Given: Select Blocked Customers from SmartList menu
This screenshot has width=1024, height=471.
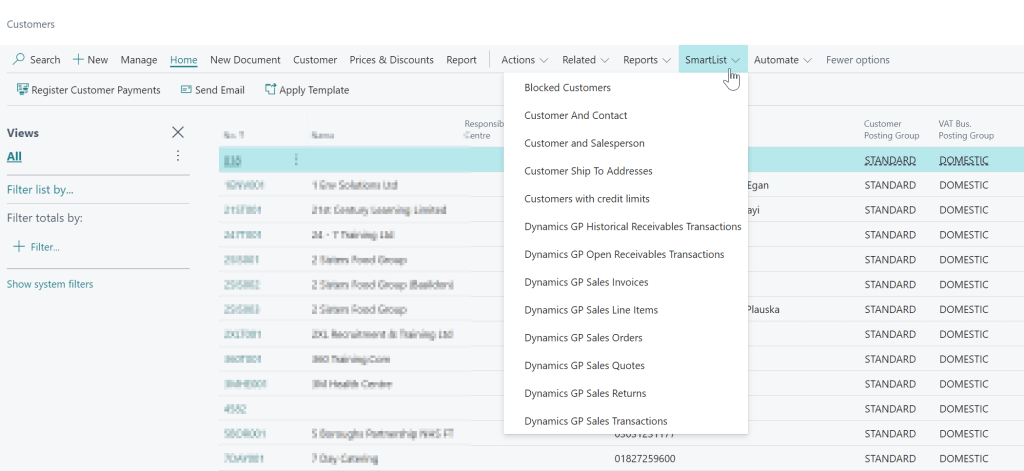Looking at the screenshot, I should tap(567, 88).
